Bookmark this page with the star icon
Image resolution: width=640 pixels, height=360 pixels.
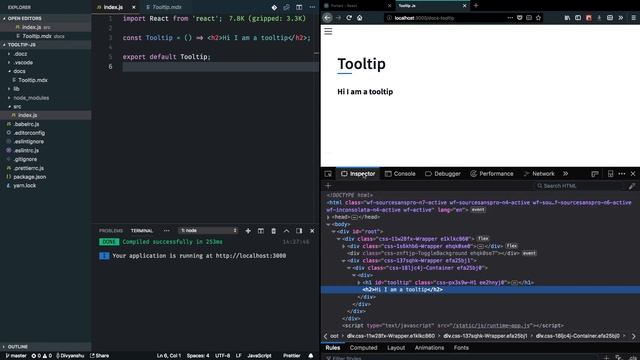[538, 18]
